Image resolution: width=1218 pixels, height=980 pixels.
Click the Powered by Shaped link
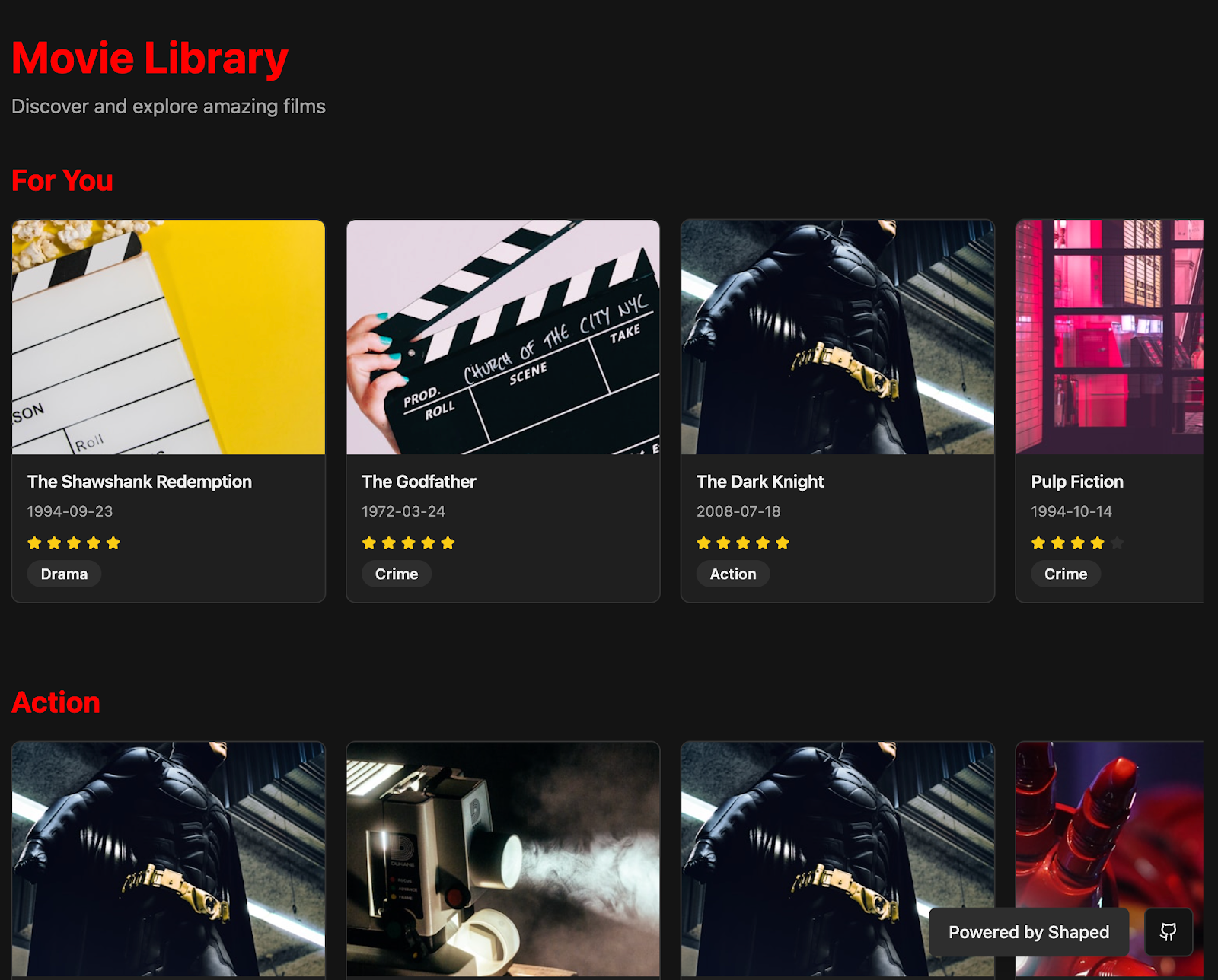coord(1028,932)
